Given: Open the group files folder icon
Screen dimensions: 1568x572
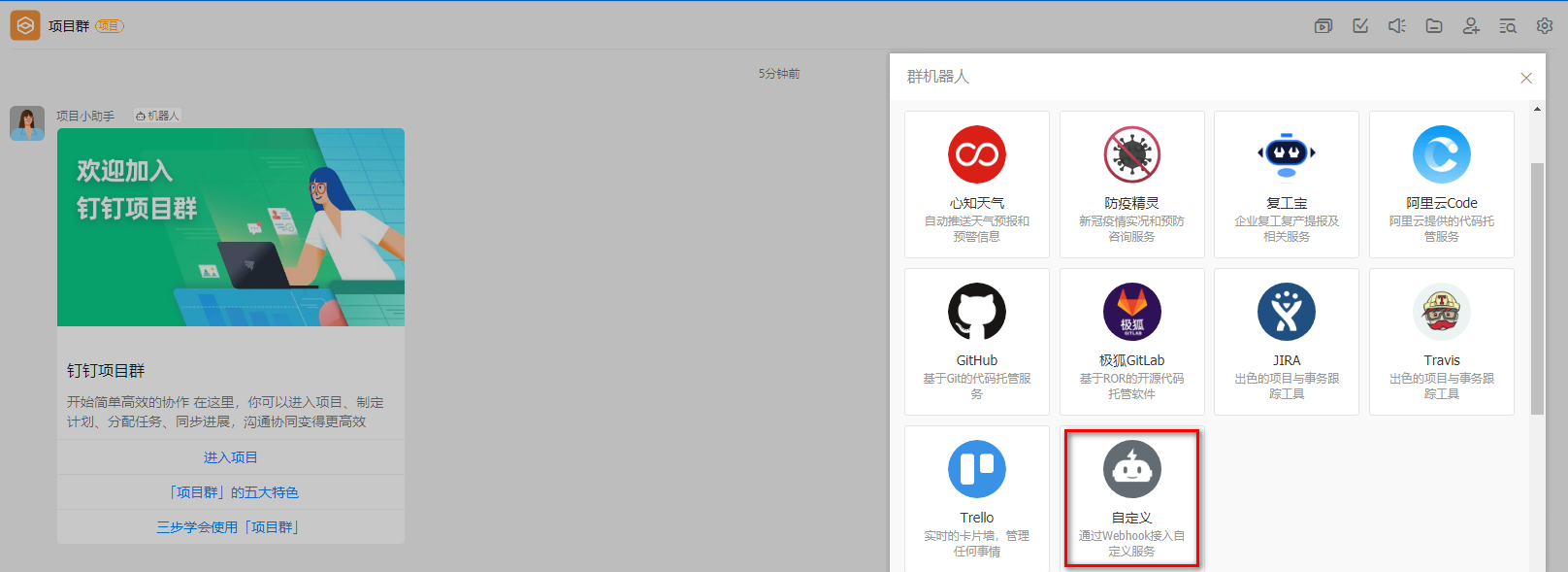Looking at the screenshot, I should pyautogui.click(x=1434, y=26).
